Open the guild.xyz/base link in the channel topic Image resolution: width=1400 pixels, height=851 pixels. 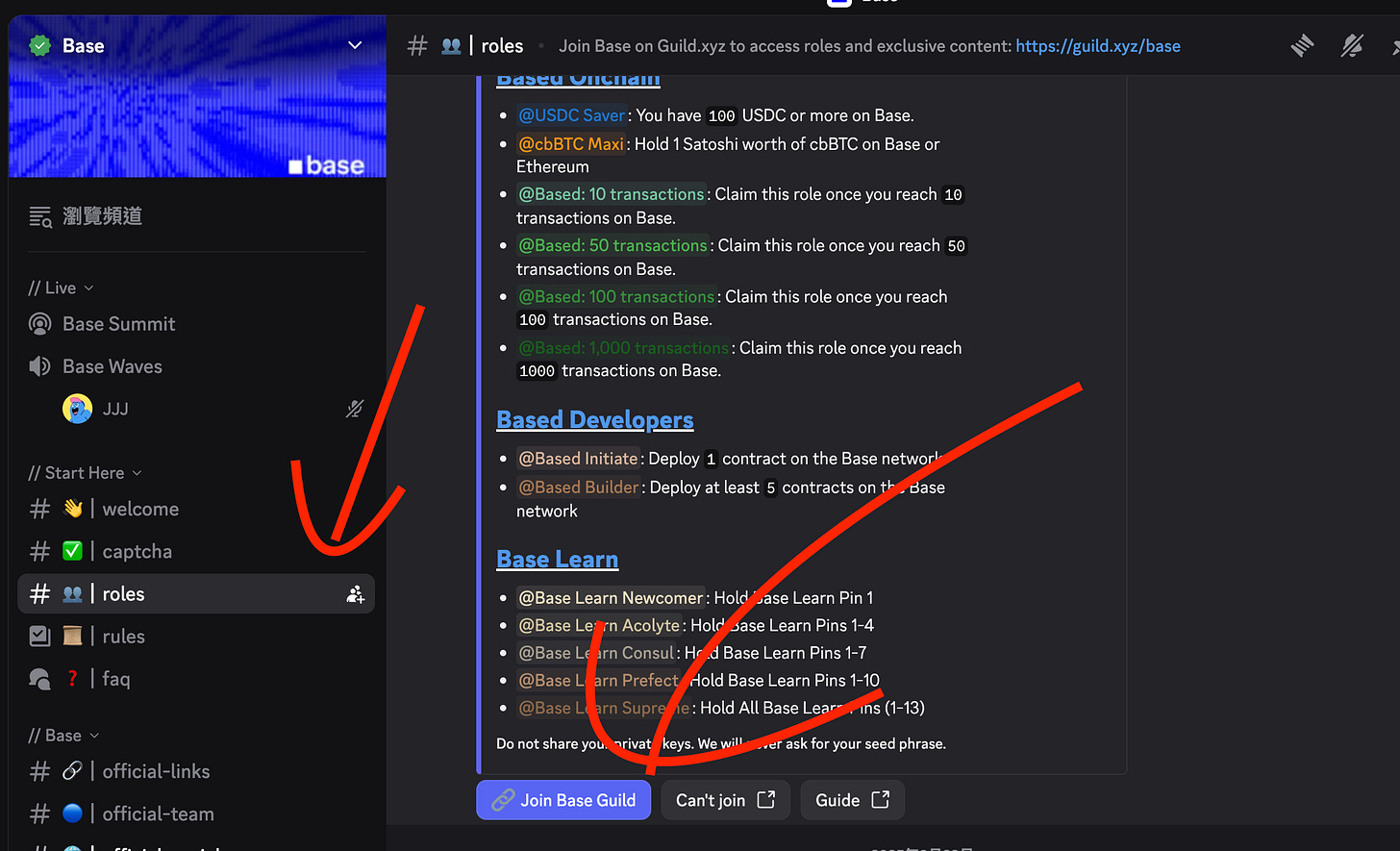click(1098, 46)
